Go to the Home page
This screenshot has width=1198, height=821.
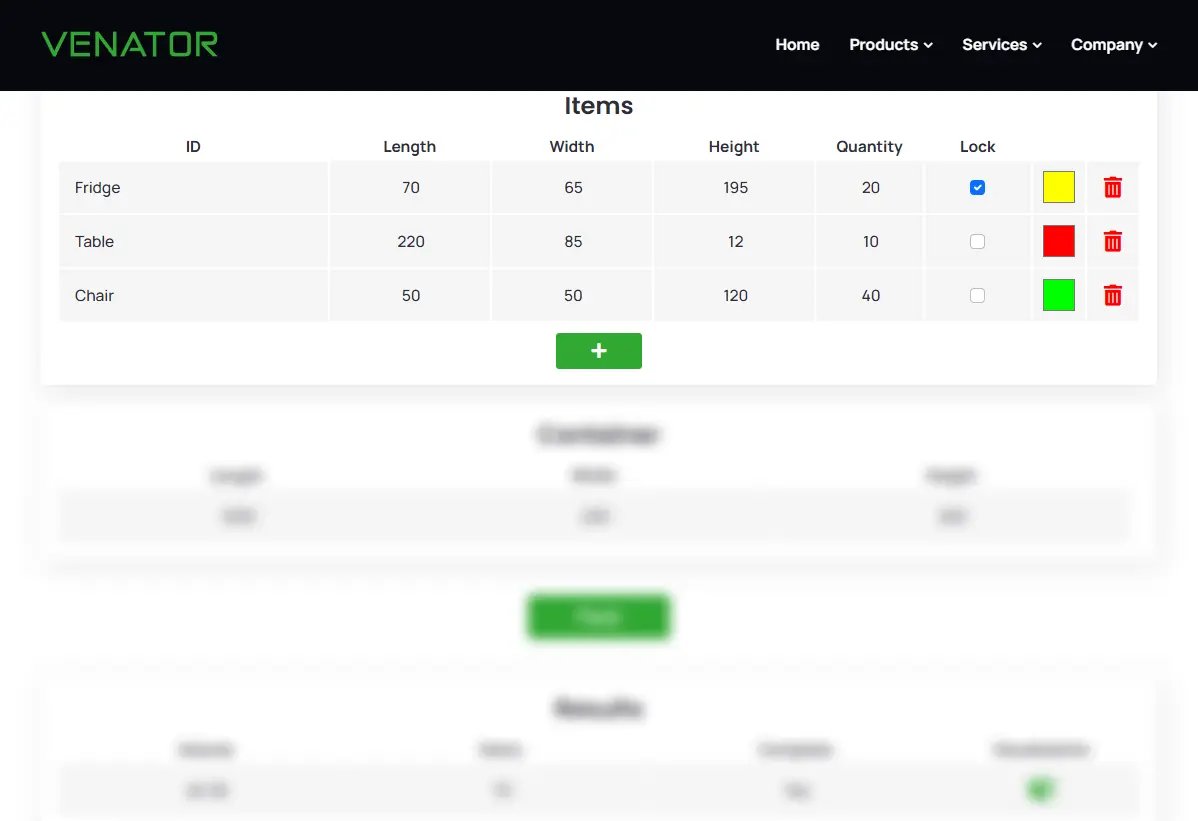797,45
